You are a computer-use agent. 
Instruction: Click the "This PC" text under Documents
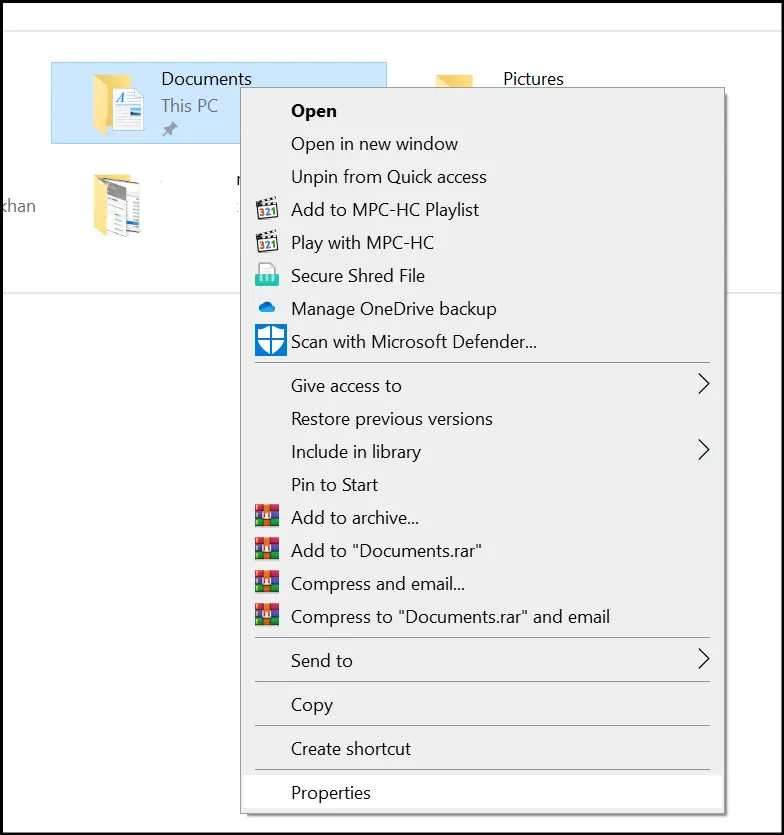tap(190, 105)
